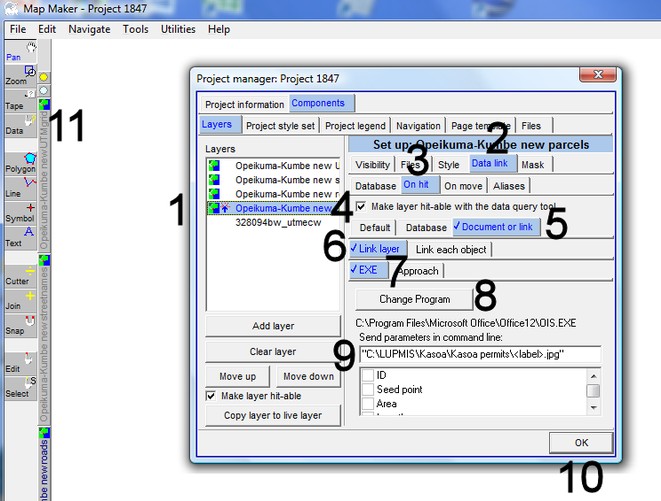The width and height of the screenshot is (661, 501).
Task: Activate the Zoom tool
Action: point(15,76)
